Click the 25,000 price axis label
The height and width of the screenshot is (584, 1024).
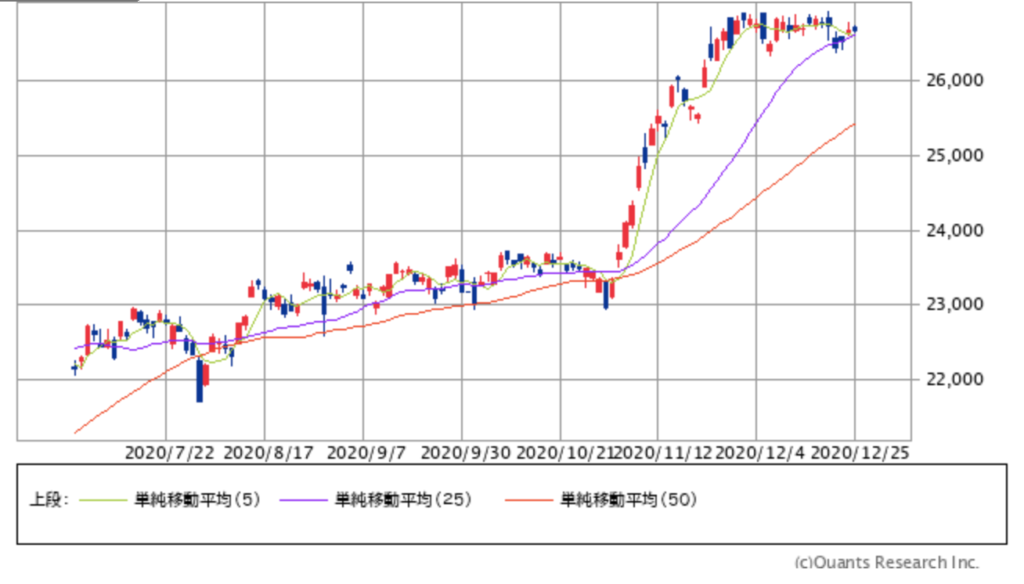click(x=954, y=155)
